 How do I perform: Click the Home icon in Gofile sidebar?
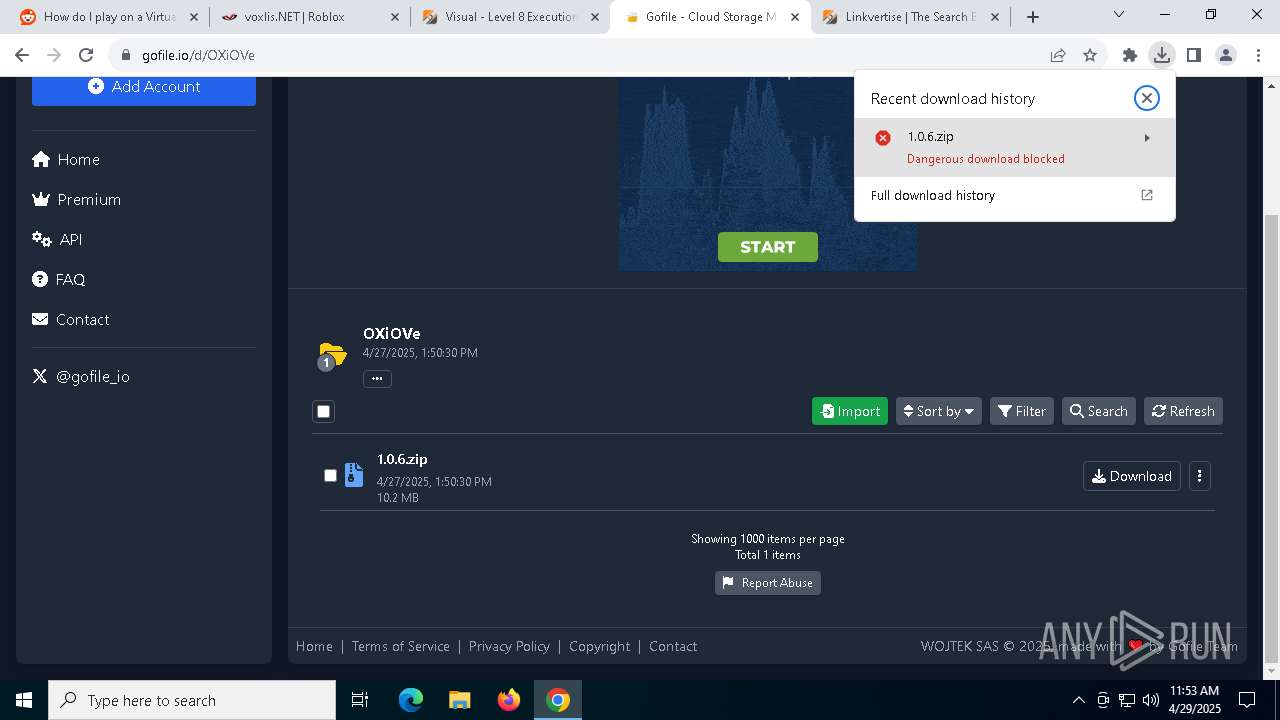tap(41, 160)
